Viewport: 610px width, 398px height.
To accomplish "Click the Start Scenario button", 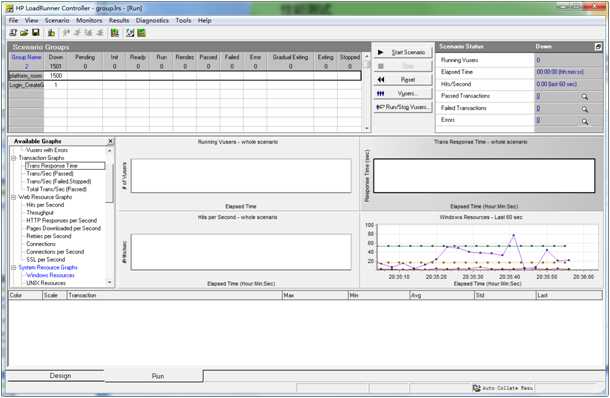I will click(x=403, y=52).
